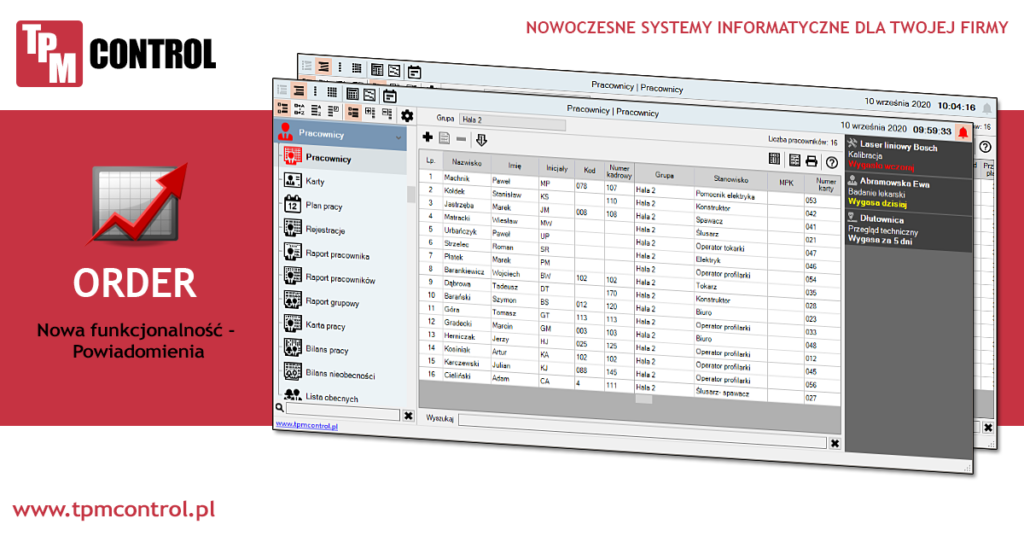Click the TPM Control logo
Image resolution: width=1024 pixels, height=536 pixels.
(116, 54)
